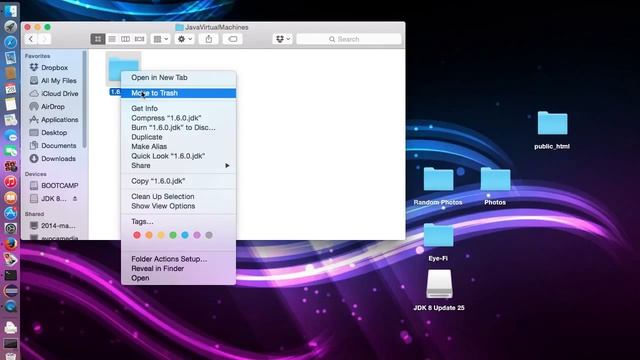Apply the yellow tag color
Image resolution: width=640 pixels, height=360 pixels.
[x=161, y=235]
